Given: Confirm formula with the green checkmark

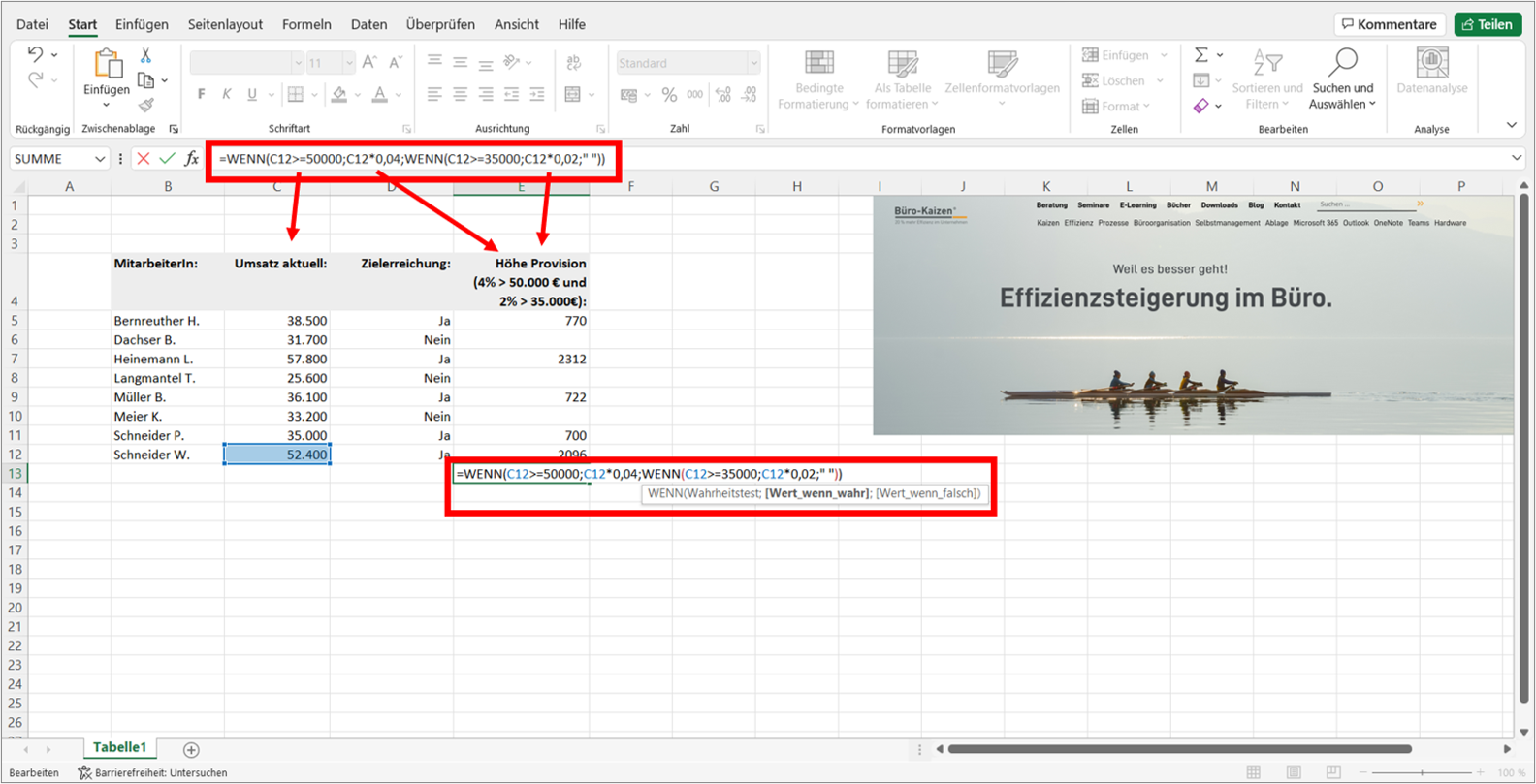Looking at the screenshot, I should click(x=168, y=159).
